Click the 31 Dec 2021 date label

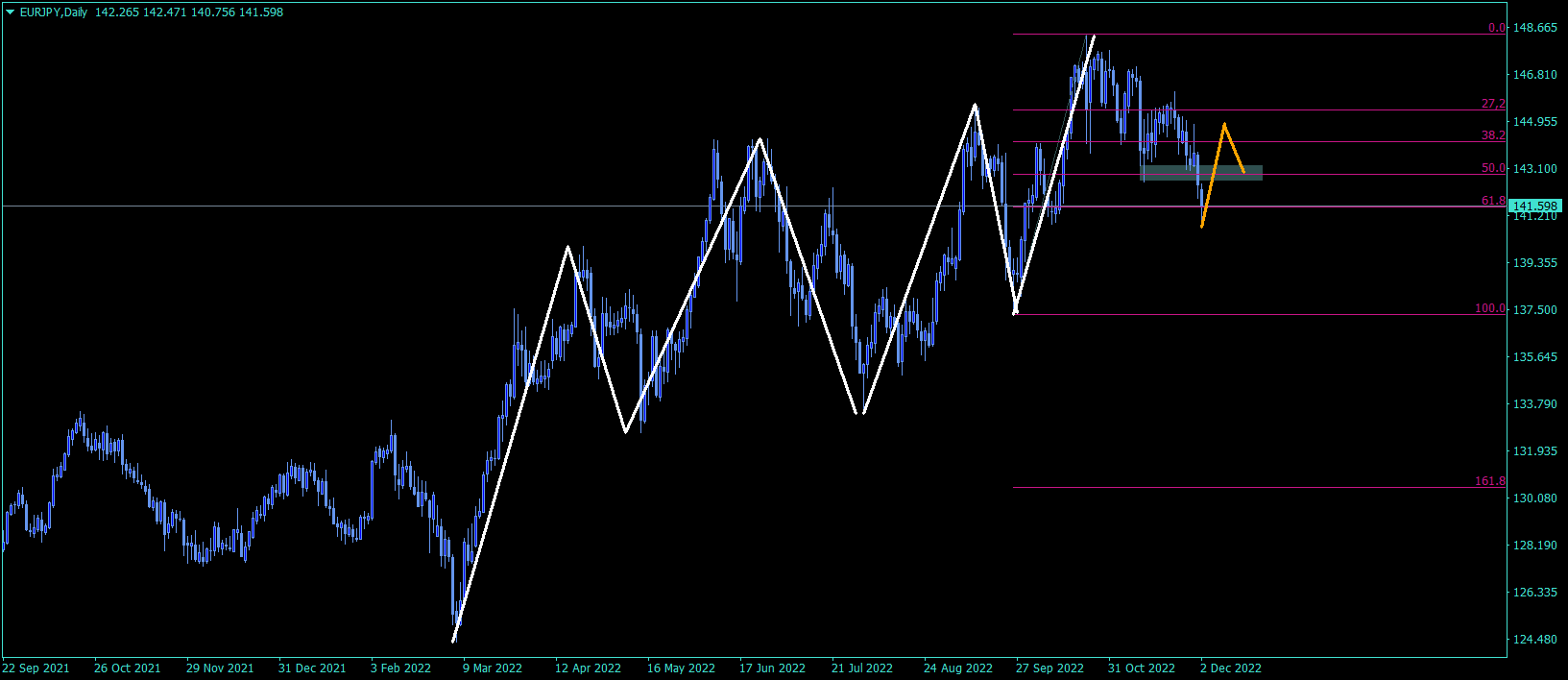(312, 668)
